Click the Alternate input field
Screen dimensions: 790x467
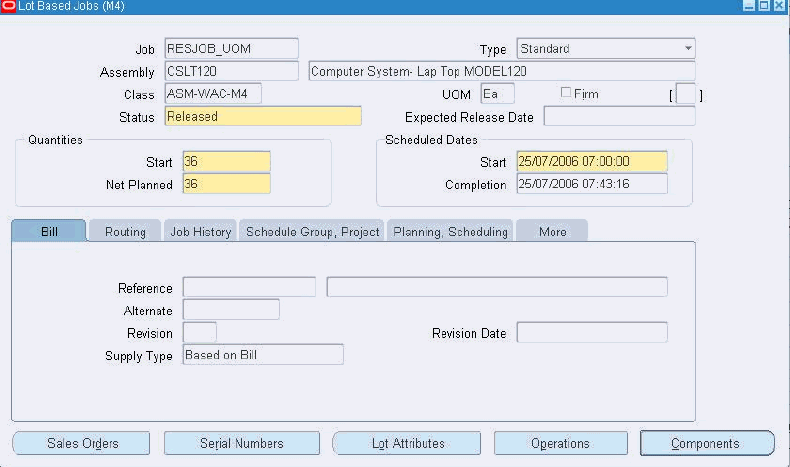tap(231, 309)
